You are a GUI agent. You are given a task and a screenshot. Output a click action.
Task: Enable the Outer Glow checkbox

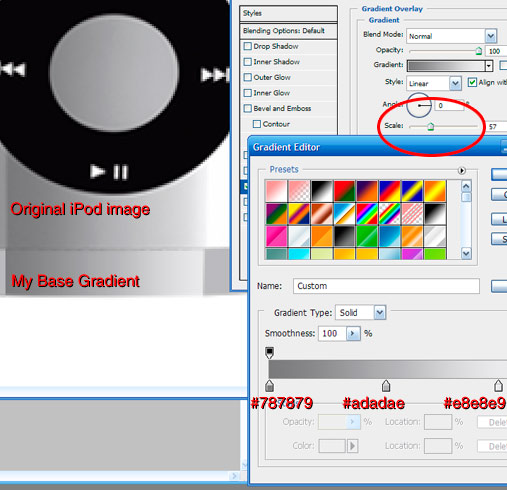click(248, 77)
